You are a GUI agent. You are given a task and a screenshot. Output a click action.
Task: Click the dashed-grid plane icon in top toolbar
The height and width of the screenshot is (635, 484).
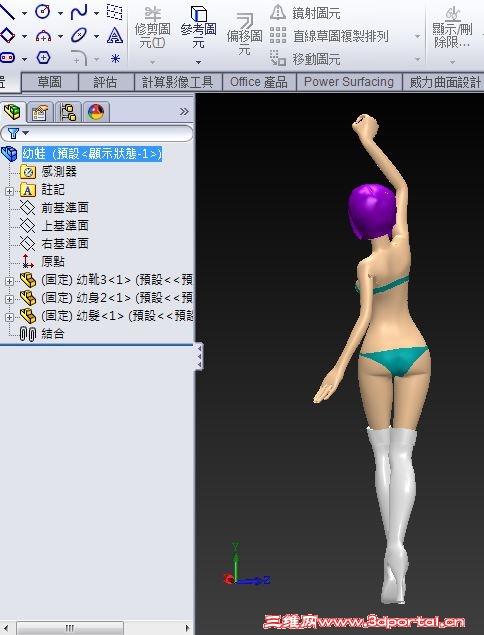tap(115, 12)
